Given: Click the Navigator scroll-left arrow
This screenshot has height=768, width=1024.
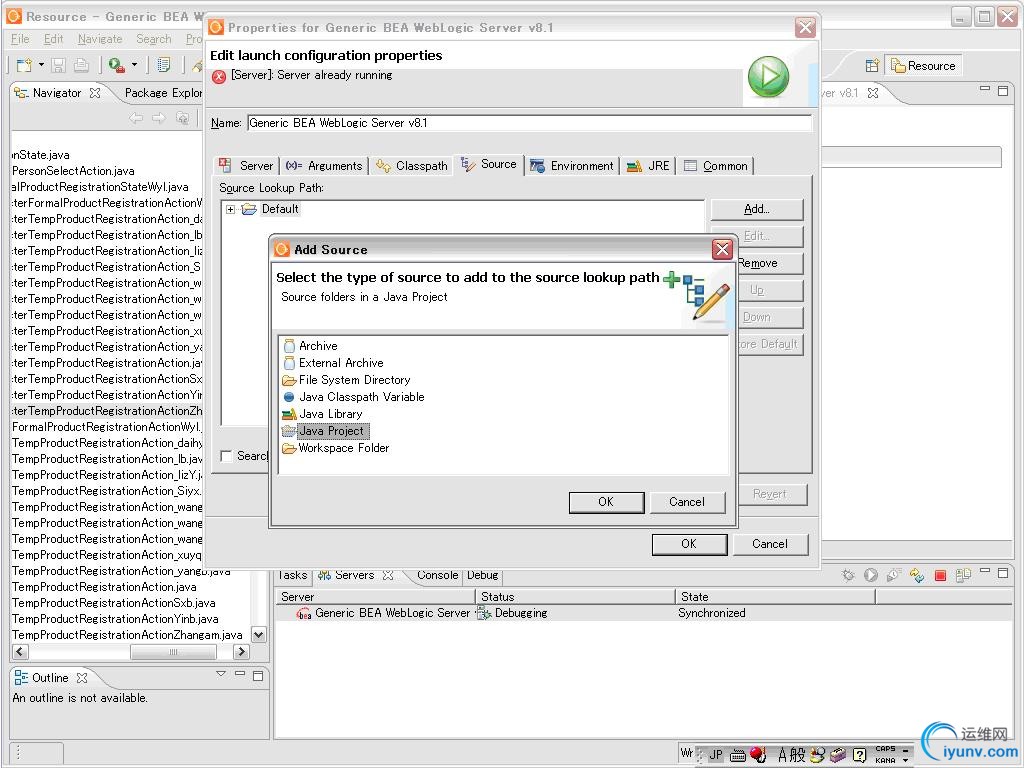Looking at the screenshot, I should pos(20,651).
